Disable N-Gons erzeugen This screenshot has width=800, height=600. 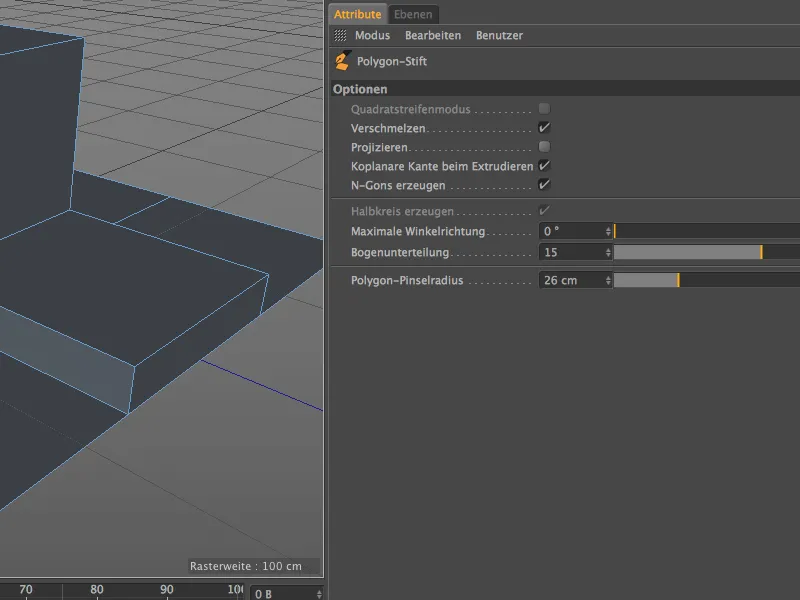[542, 185]
